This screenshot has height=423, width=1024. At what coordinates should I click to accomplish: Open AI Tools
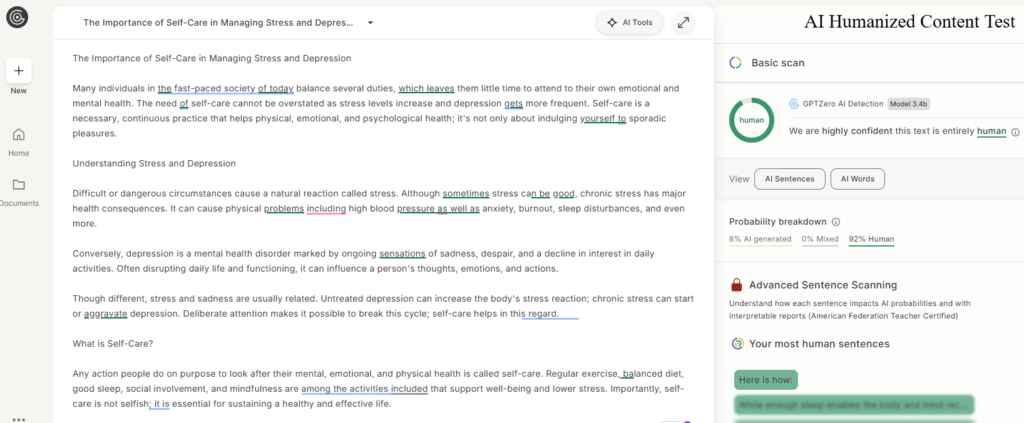coord(630,22)
